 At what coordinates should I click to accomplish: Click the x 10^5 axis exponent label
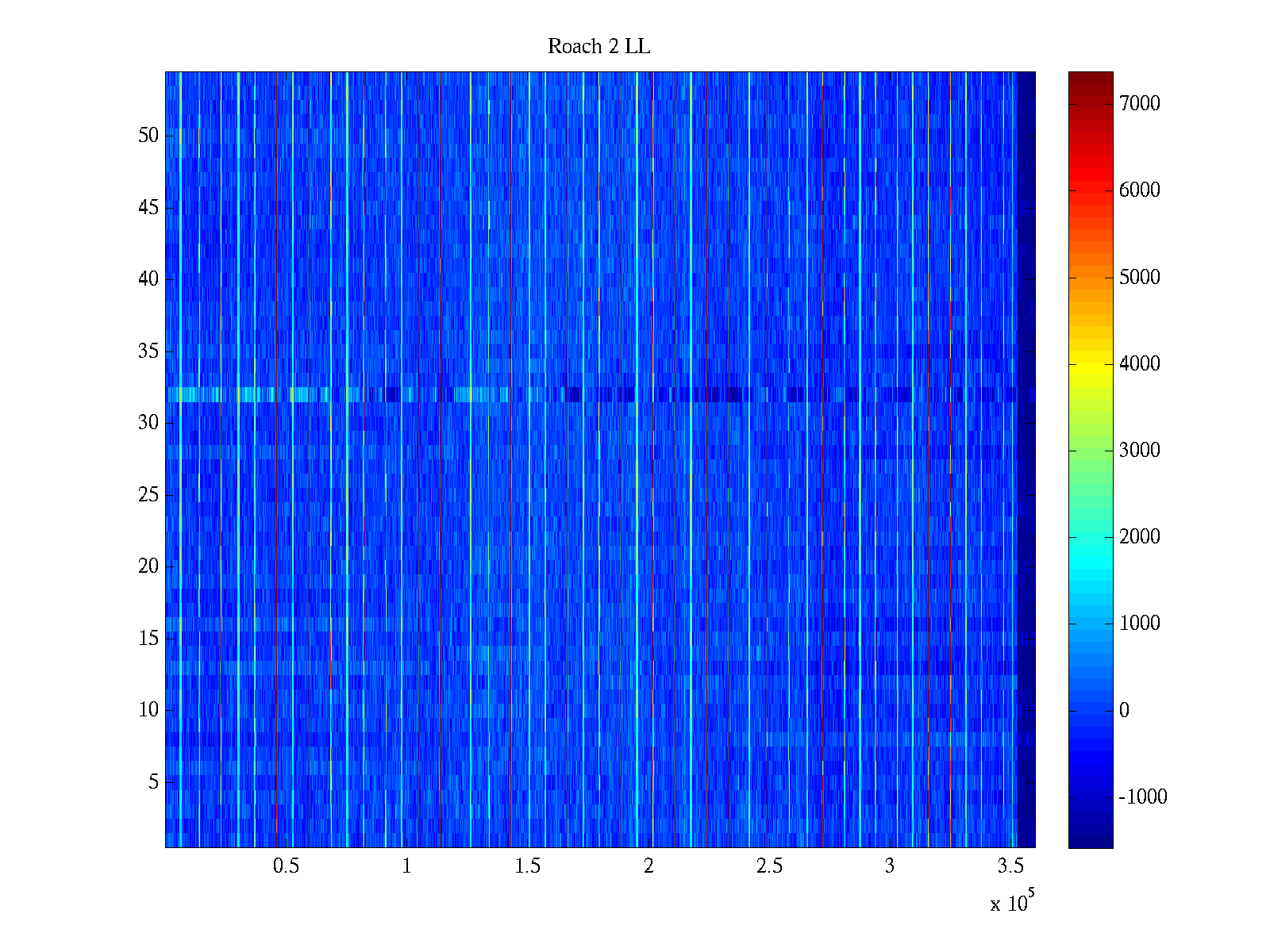coord(1012,902)
